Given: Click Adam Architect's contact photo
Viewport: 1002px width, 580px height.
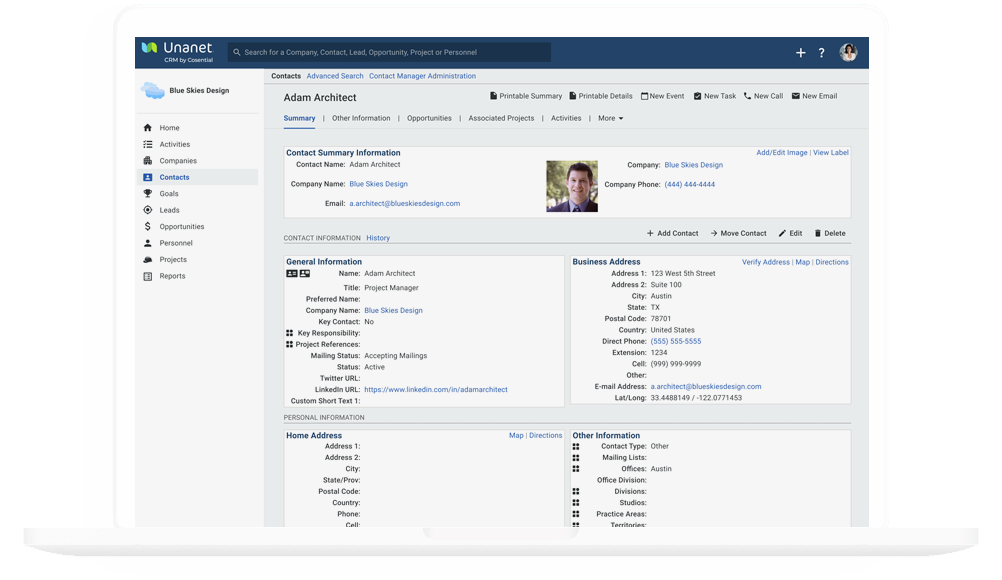Looking at the screenshot, I should point(572,186).
